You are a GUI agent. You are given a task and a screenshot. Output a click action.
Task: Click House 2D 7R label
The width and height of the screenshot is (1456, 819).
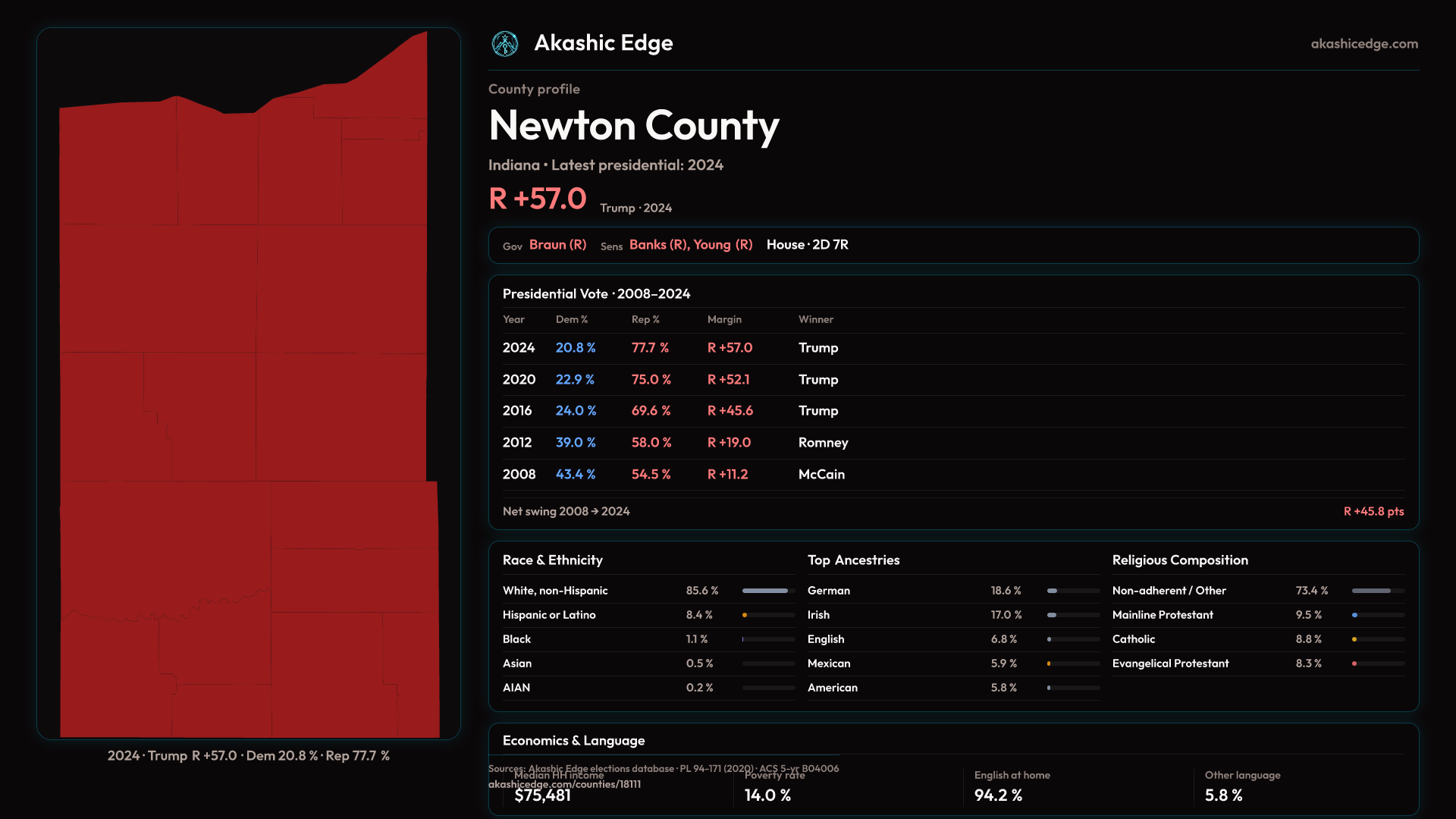point(807,245)
